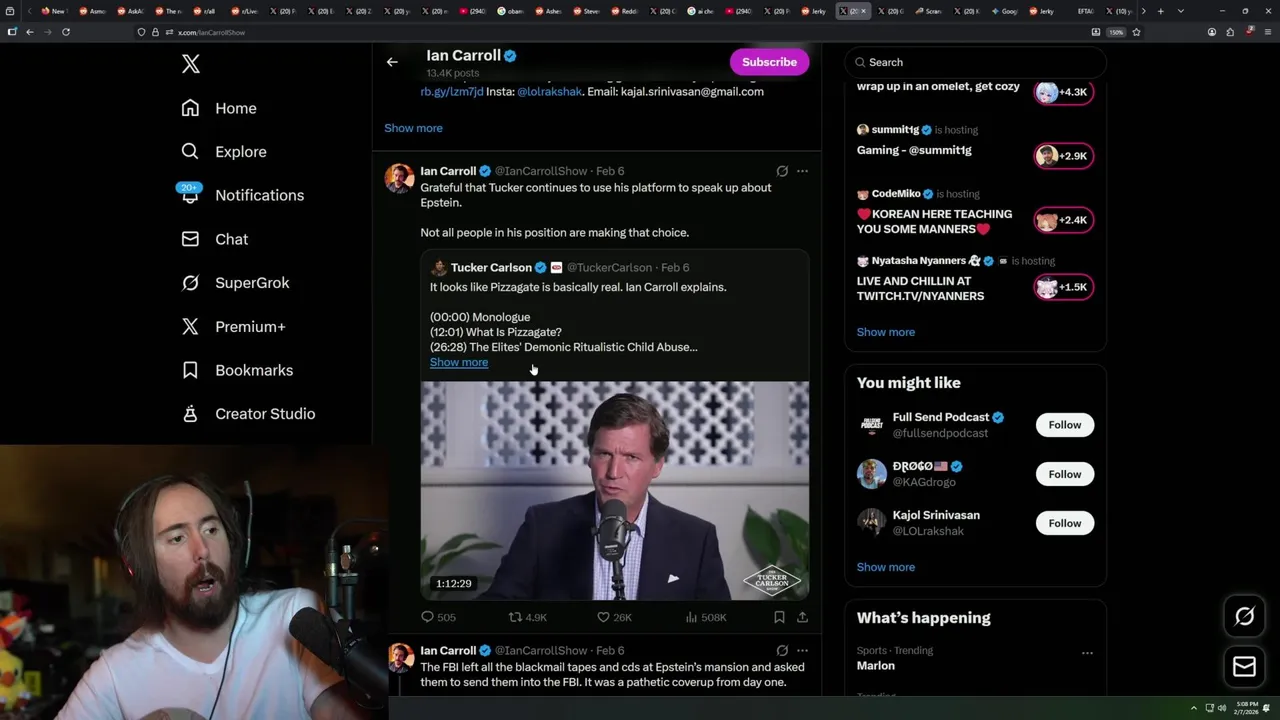Open floating messages envelope button
This screenshot has width=1280, height=720.
1244,667
